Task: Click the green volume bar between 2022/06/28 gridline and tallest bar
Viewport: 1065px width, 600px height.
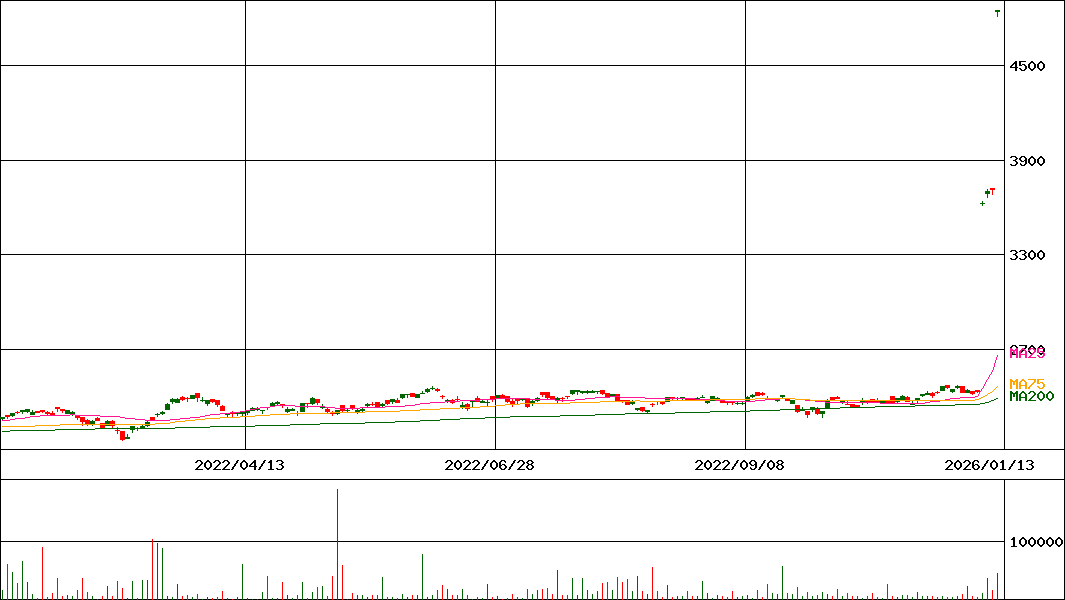Action: pyautogui.click(x=422, y=576)
